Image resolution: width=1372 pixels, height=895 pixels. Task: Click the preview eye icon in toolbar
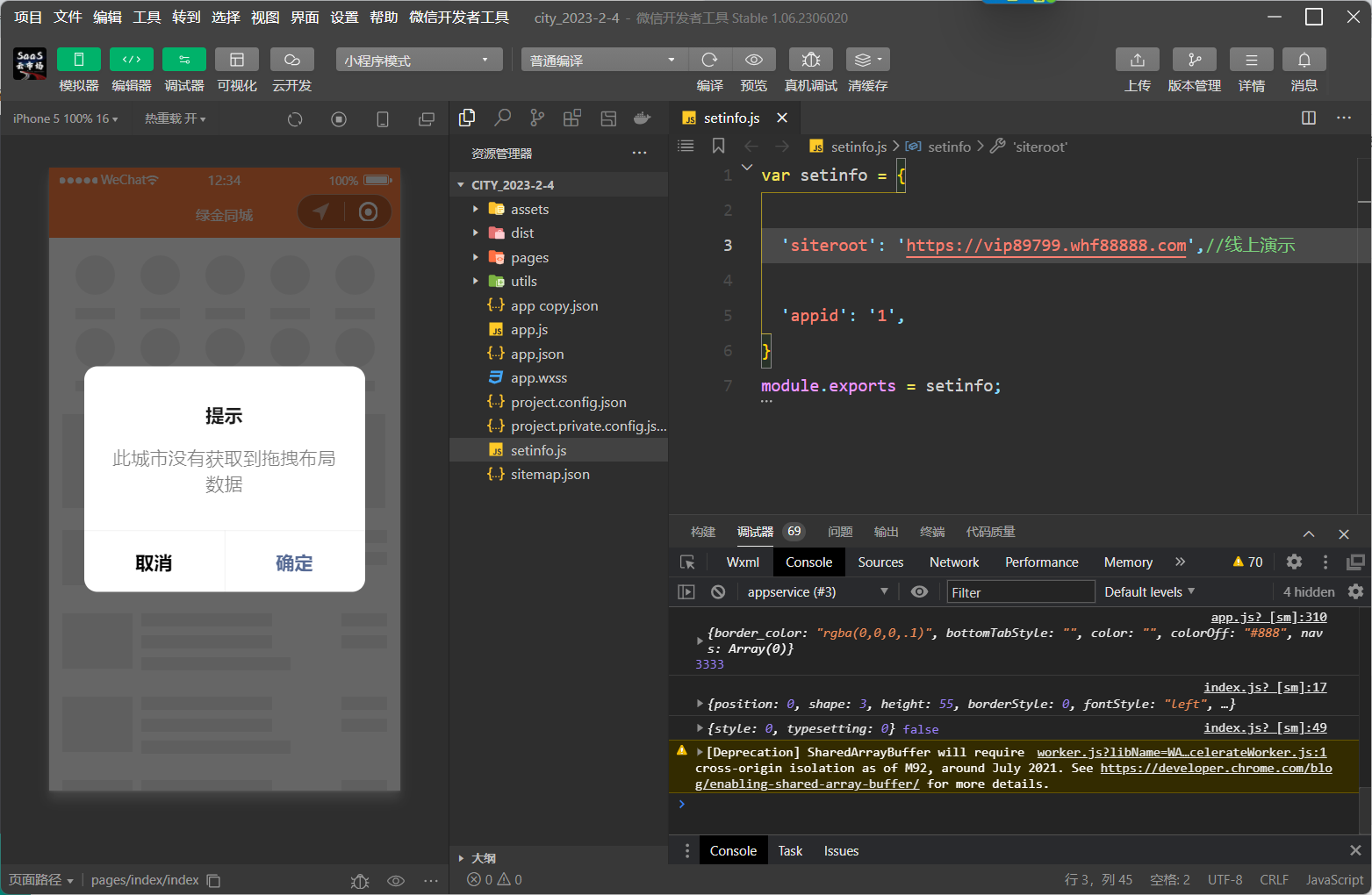(754, 59)
